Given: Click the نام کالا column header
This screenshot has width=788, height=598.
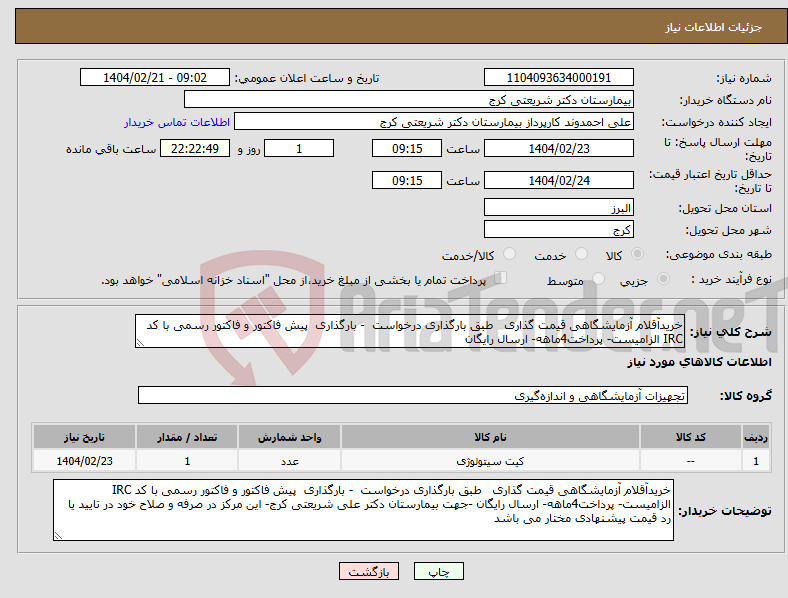Looking at the screenshot, I should [x=490, y=437].
